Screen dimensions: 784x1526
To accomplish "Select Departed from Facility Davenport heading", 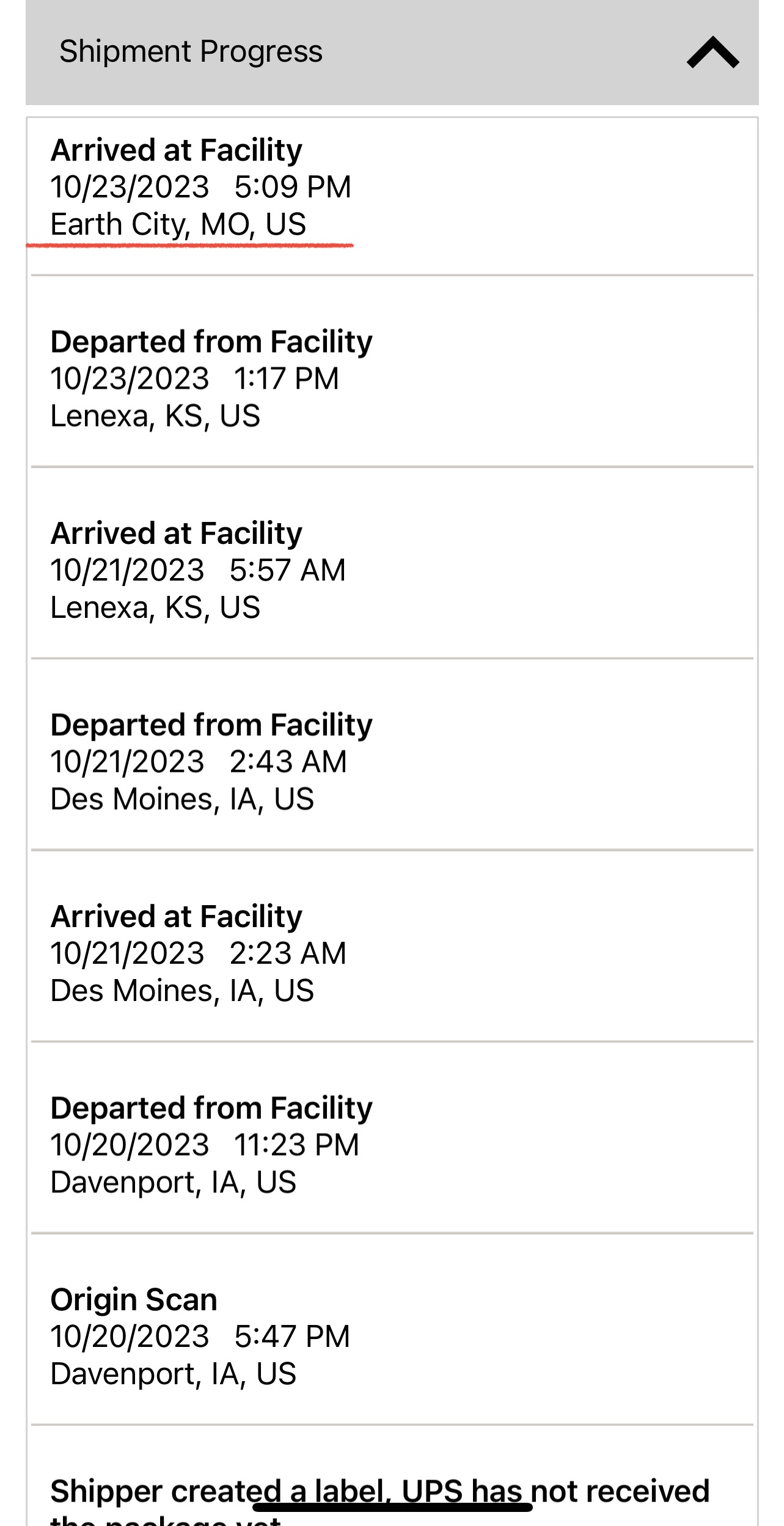I will point(211,1108).
